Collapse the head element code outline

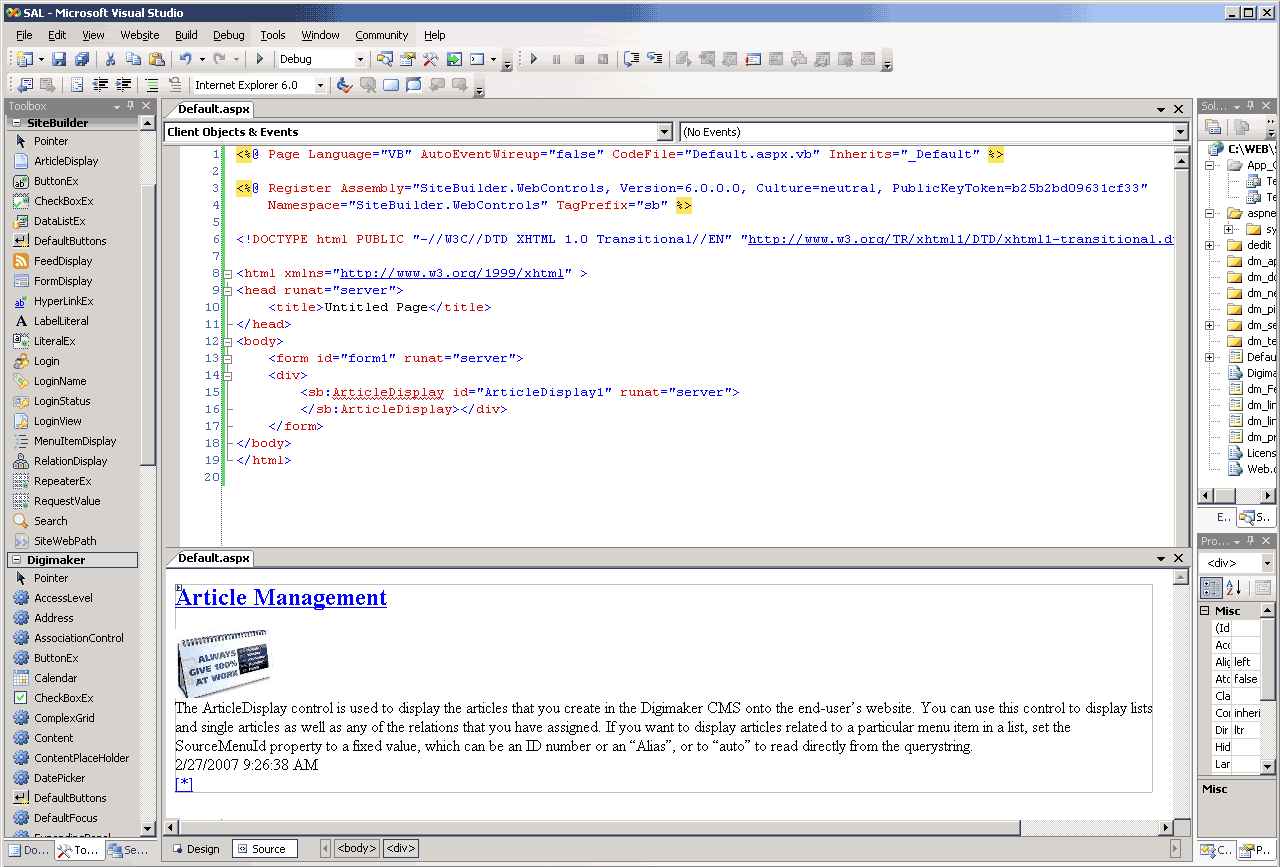[x=229, y=291]
